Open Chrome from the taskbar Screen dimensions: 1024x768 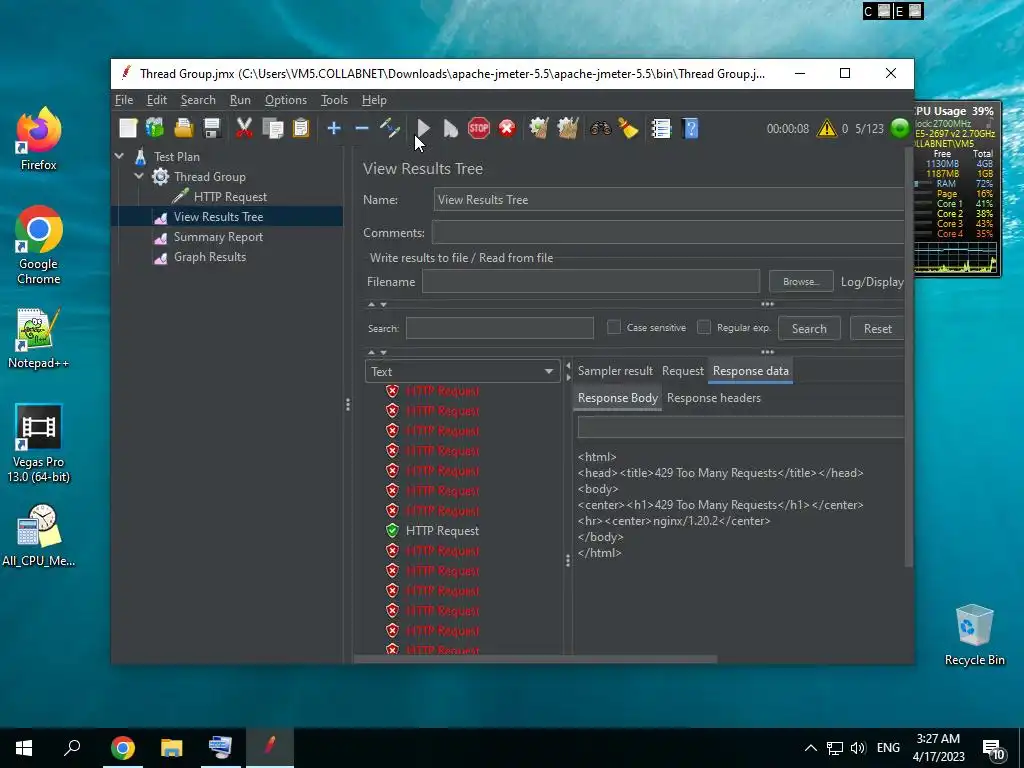pyautogui.click(x=123, y=748)
